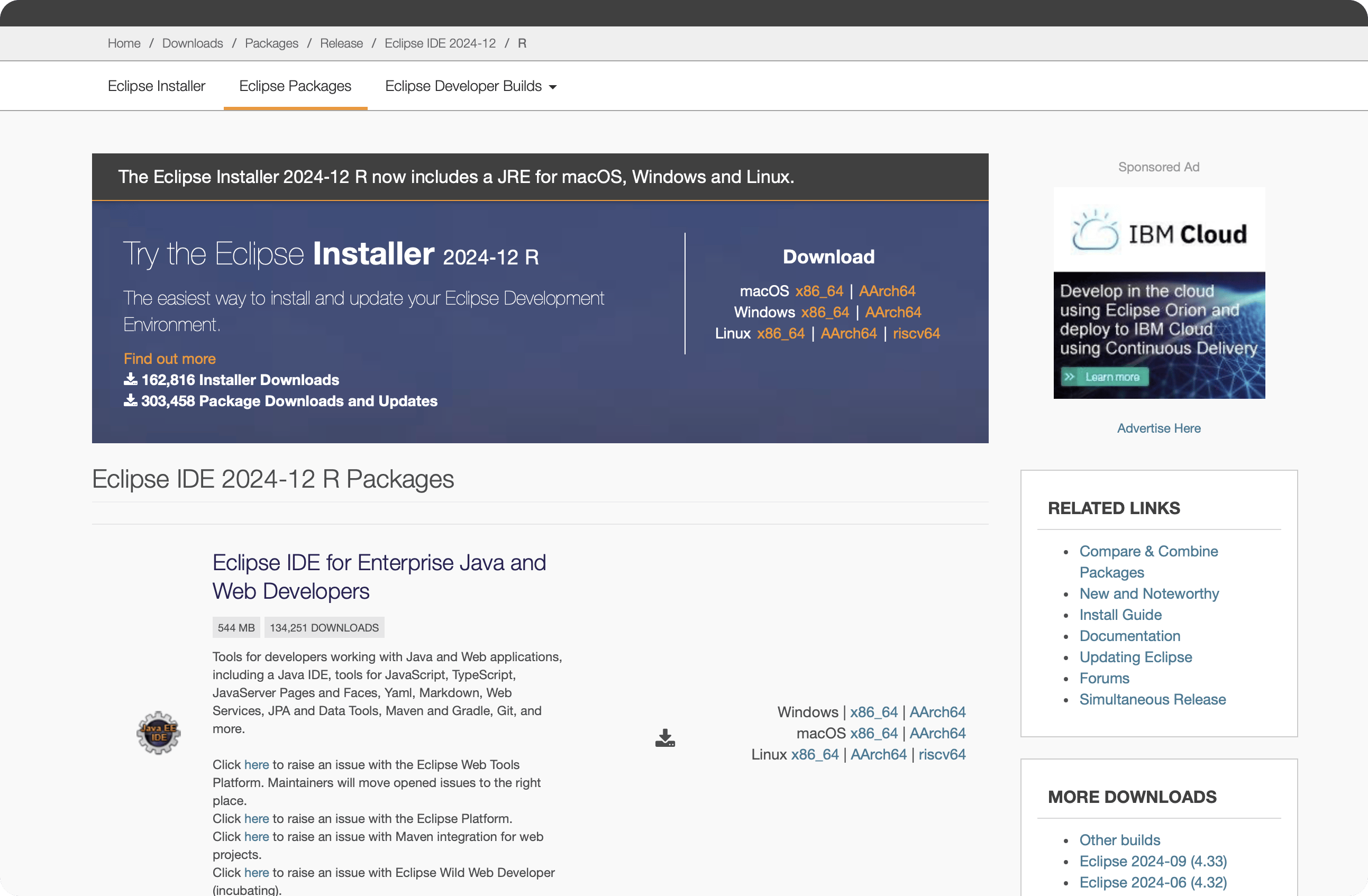
Task: Download installer for macOS x86_64
Action: [819, 291]
